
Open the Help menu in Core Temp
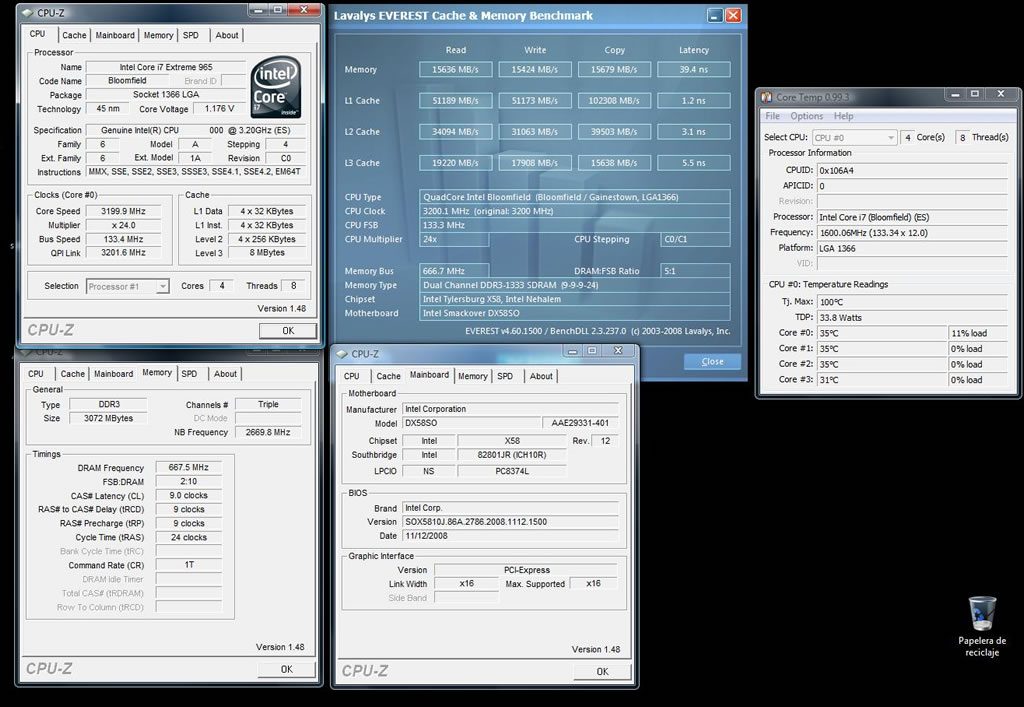pos(843,116)
